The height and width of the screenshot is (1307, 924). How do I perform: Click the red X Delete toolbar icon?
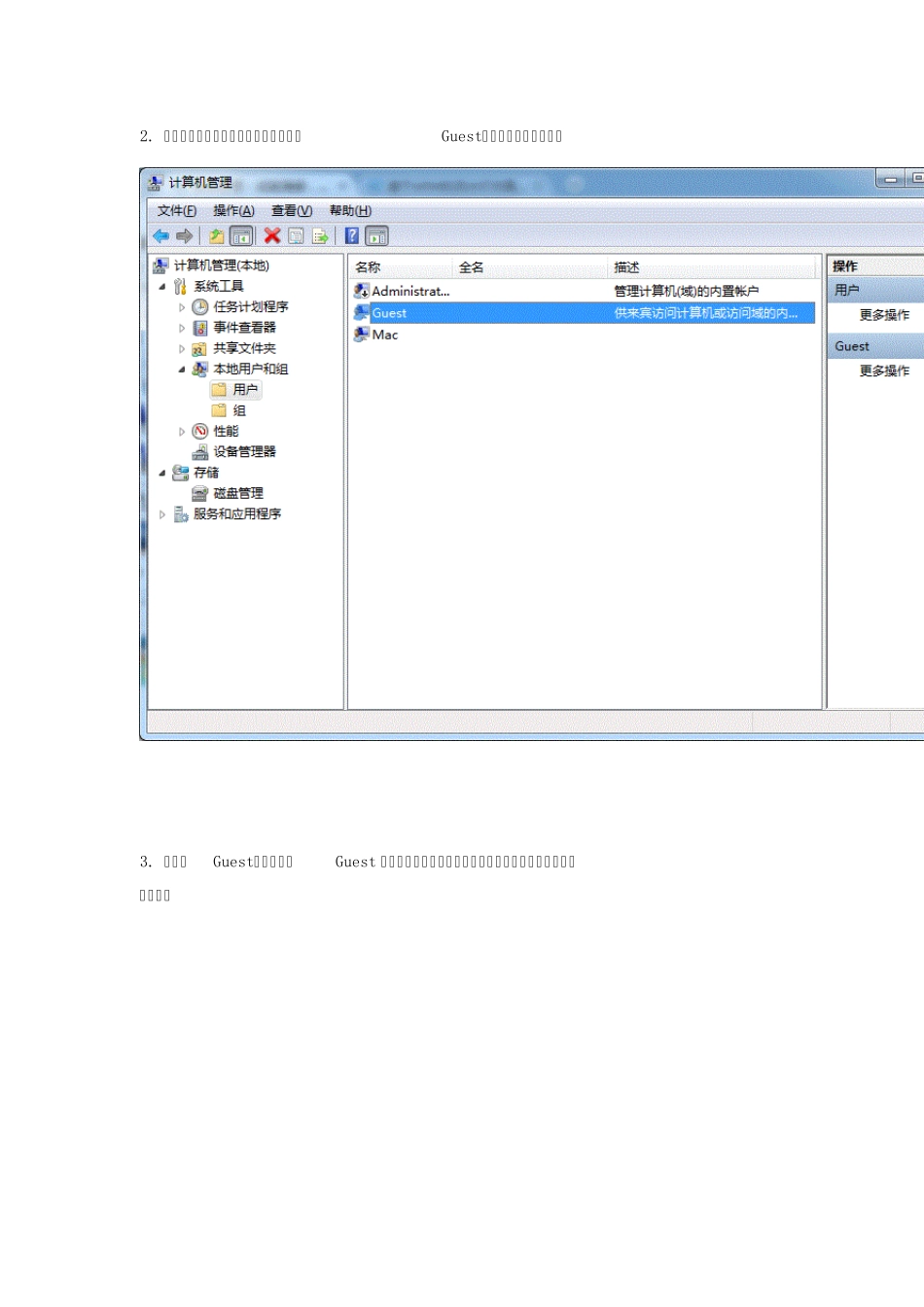point(272,235)
